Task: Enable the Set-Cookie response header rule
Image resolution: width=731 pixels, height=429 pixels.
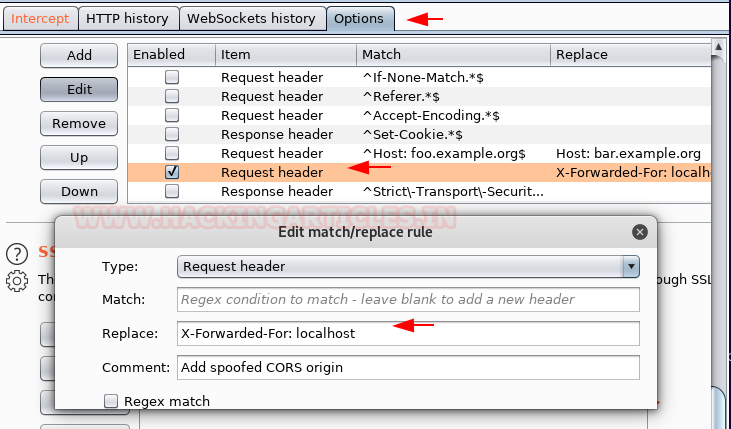Action: tap(172, 134)
